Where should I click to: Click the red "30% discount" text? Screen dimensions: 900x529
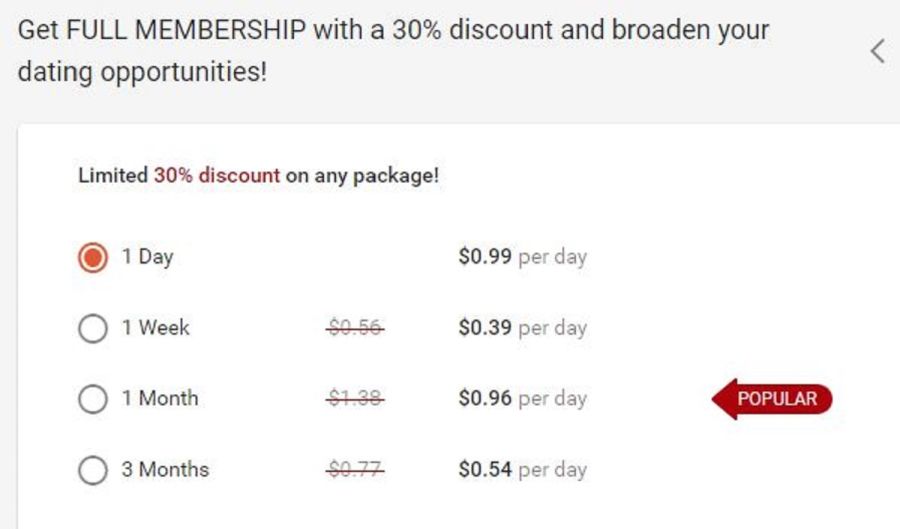point(217,175)
